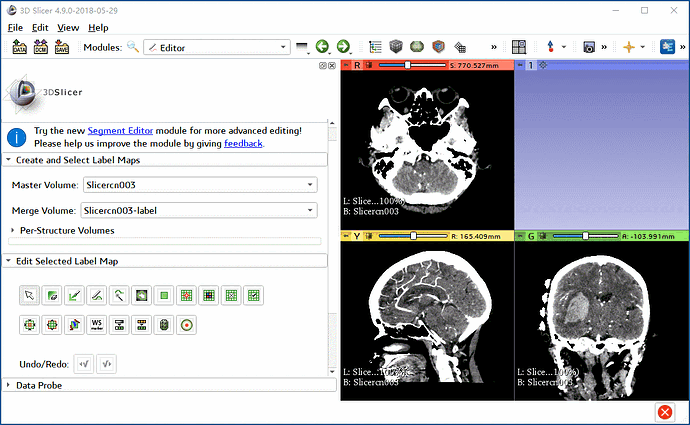The image size is (690, 425).
Task: Click the SAVE toolbar icon
Action: (x=62, y=47)
